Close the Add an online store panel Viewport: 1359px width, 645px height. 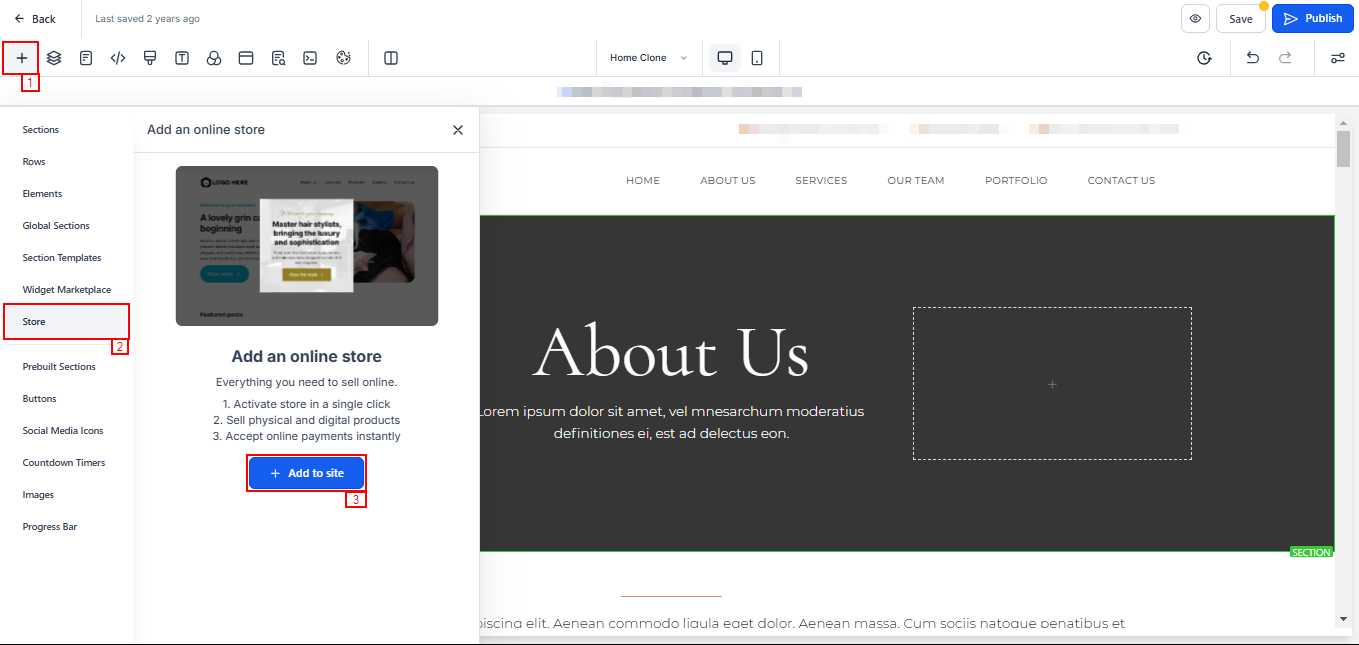458,130
